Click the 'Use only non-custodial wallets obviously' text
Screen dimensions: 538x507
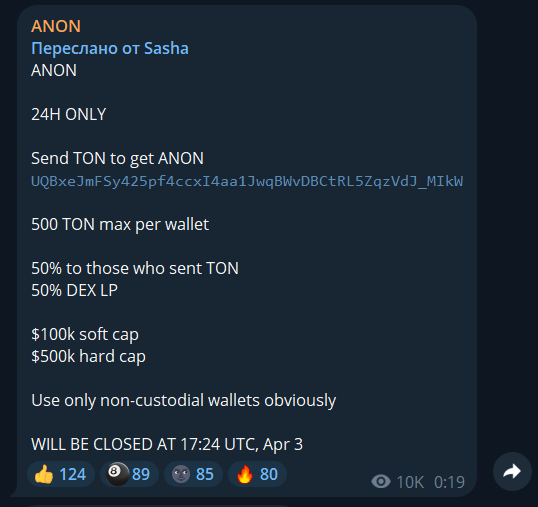pyautogui.click(x=184, y=400)
